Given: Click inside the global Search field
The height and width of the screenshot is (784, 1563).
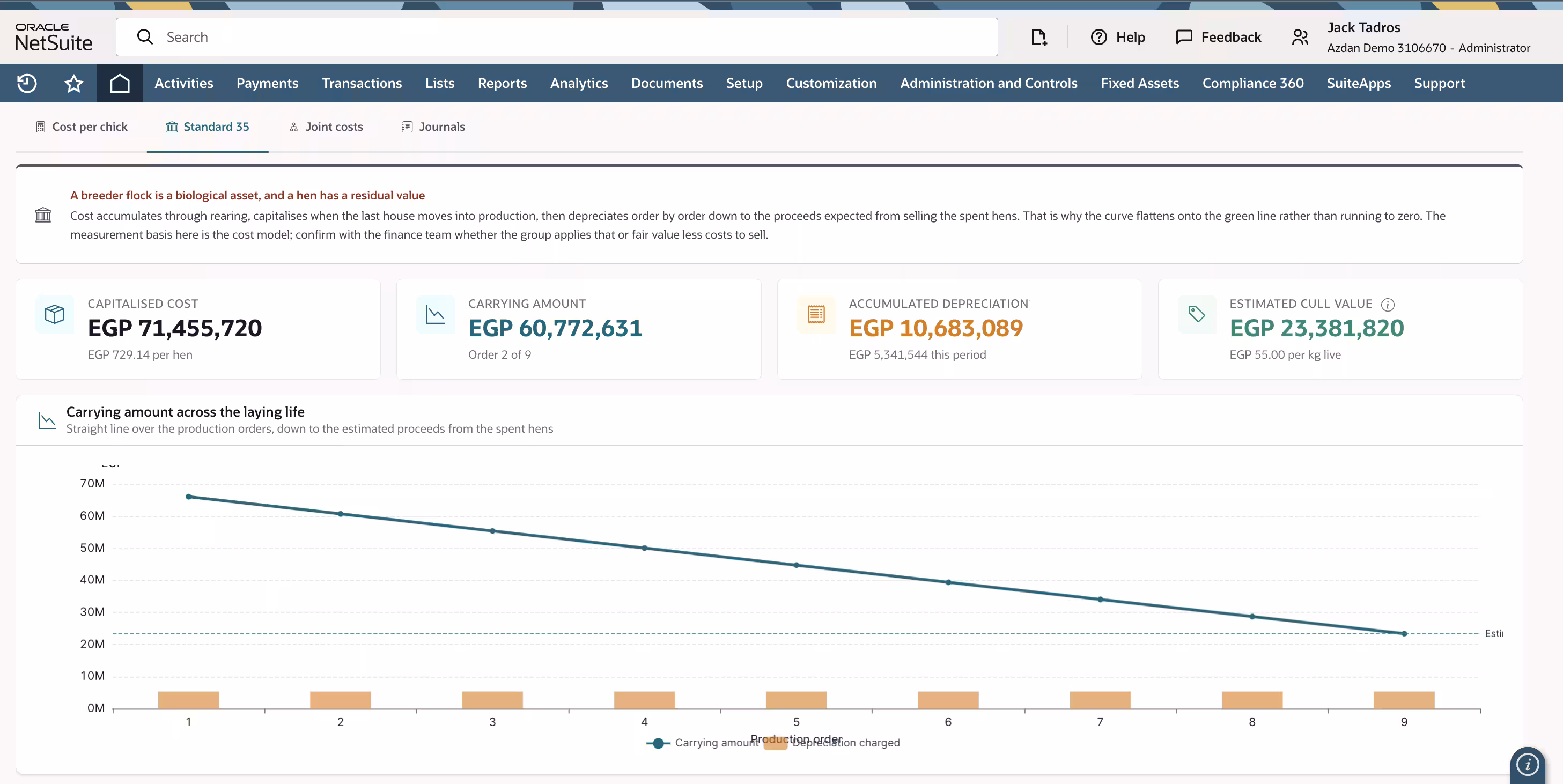Looking at the screenshot, I should [x=556, y=37].
